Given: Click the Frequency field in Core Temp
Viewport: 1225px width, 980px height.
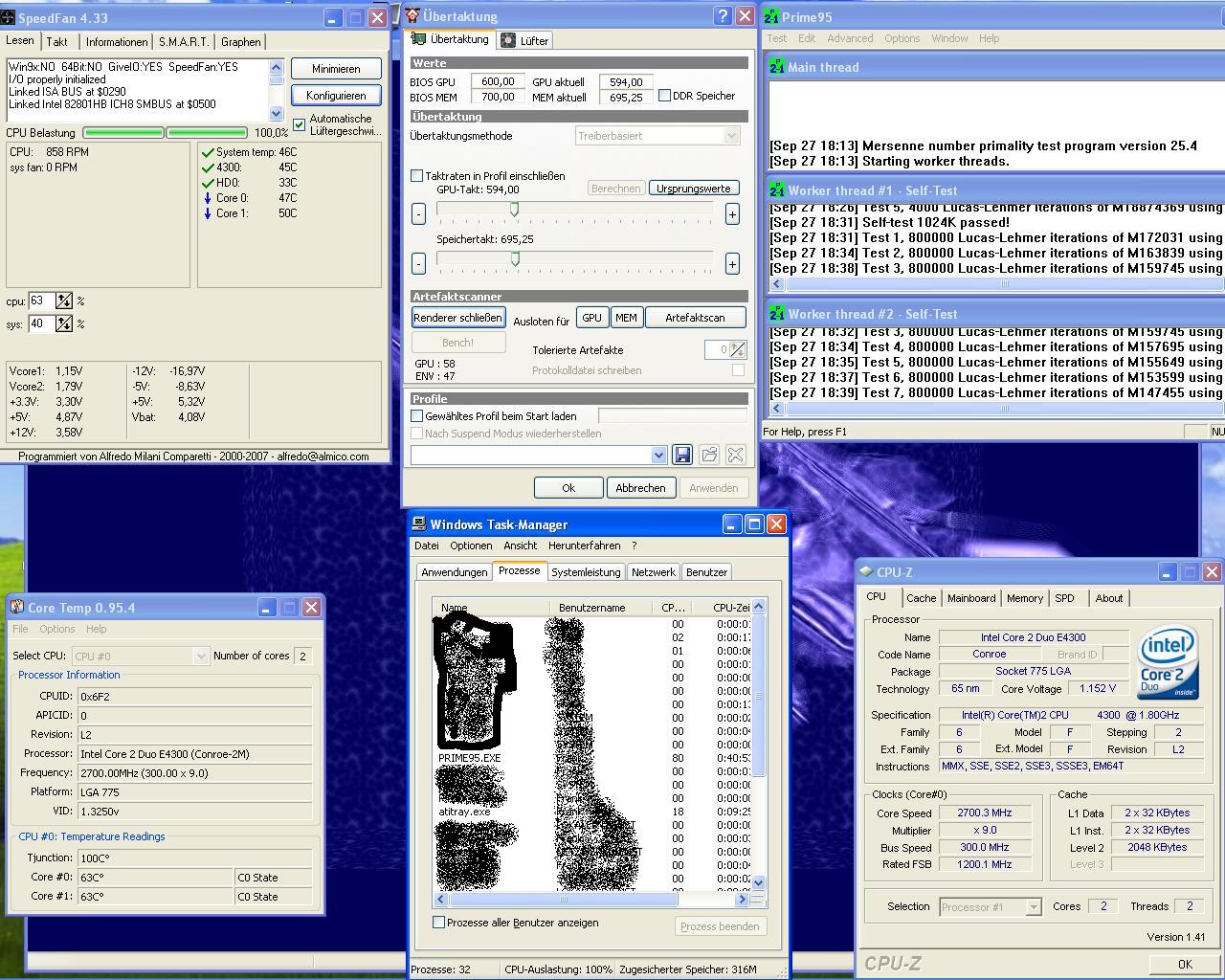Looking at the screenshot, I should coord(194,773).
